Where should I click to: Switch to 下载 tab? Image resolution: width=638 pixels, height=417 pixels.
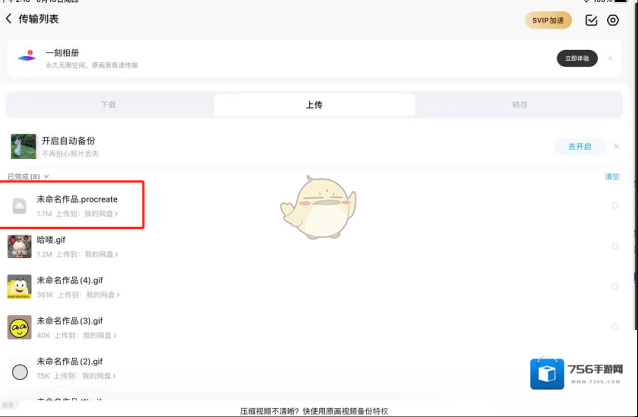coord(108,105)
